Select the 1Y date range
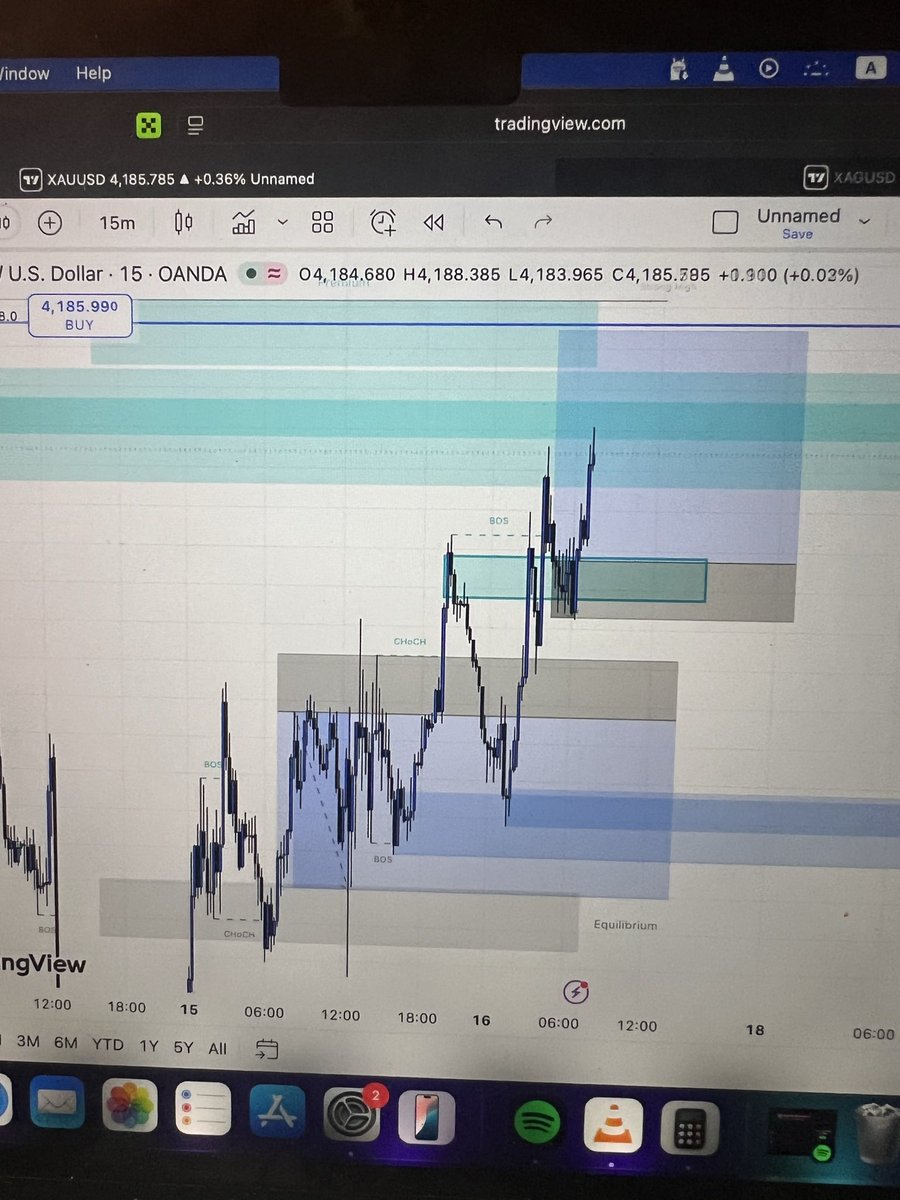 (149, 1047)
